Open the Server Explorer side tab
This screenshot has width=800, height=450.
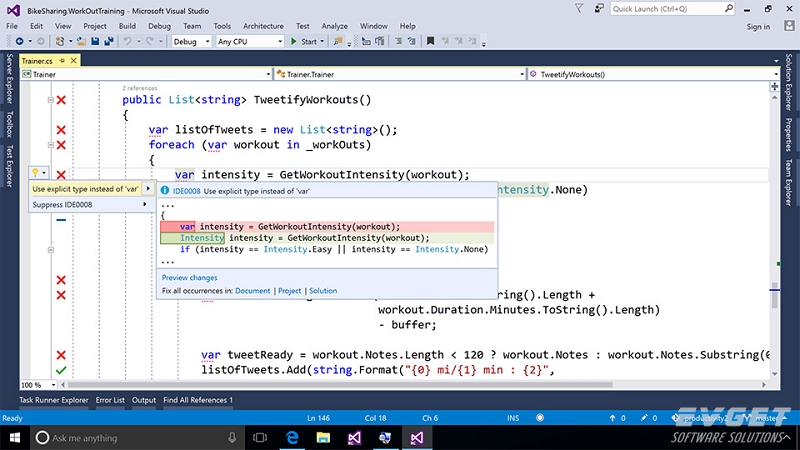click(x=9, y=79)
